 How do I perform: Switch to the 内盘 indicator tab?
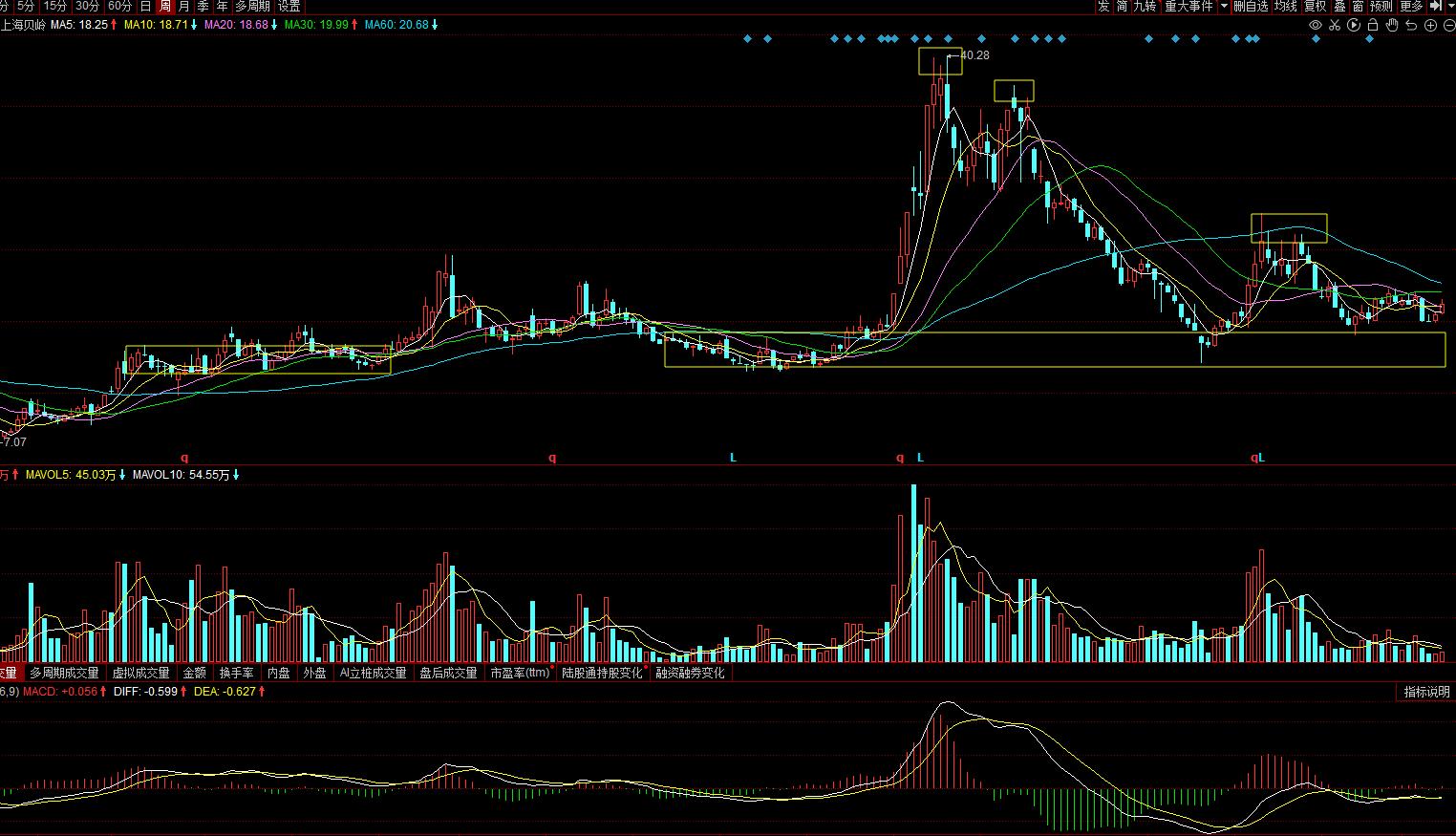279,673
